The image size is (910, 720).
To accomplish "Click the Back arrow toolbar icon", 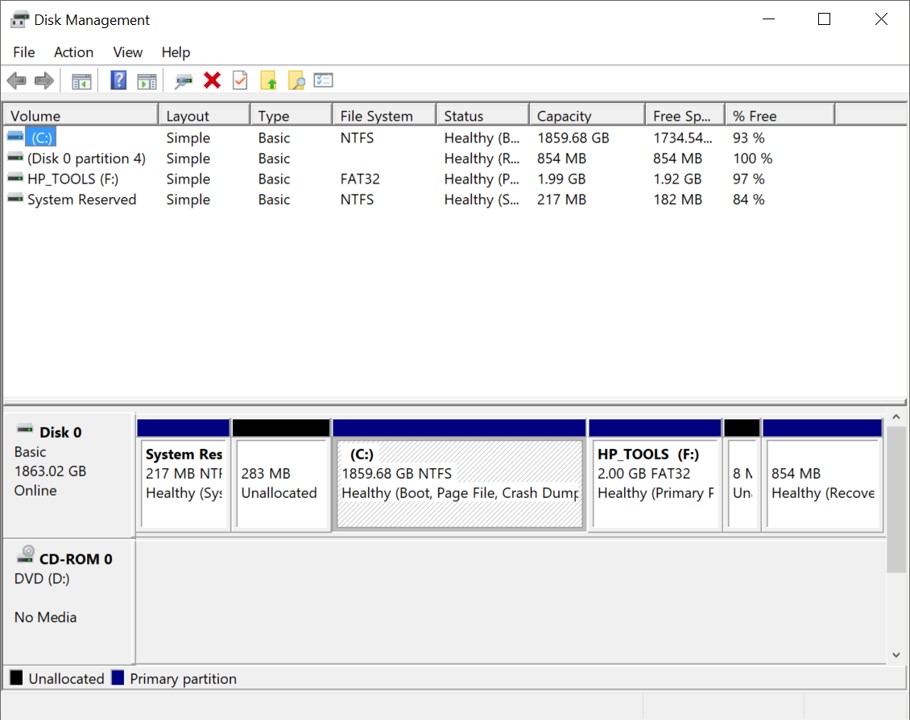I will pyautogui.click(x=17, y=81).
